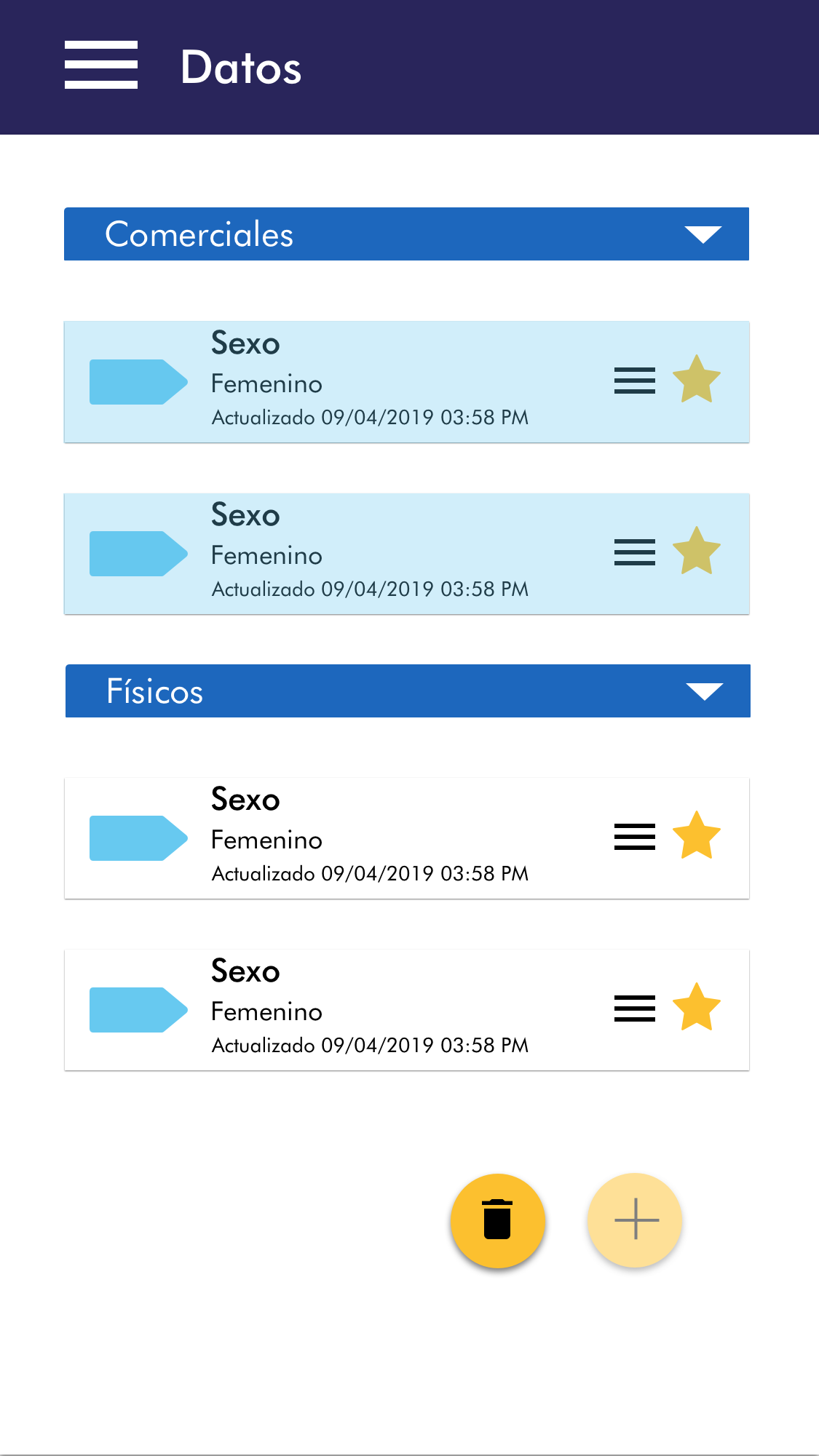Open options menu of second Comerciales card
Screen dimensions: 819x1456
pyautogui.click(x=635, y=552)
